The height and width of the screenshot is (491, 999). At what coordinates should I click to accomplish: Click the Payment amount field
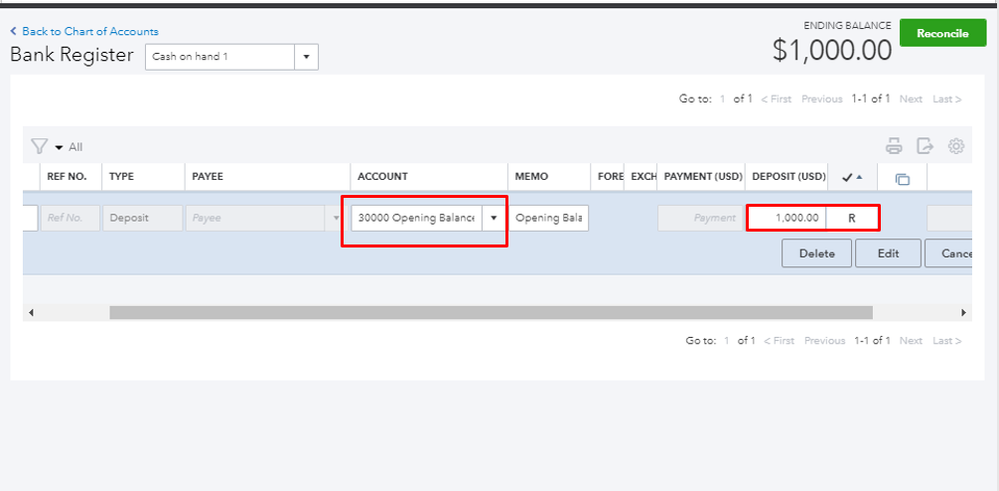pos(701,218)
